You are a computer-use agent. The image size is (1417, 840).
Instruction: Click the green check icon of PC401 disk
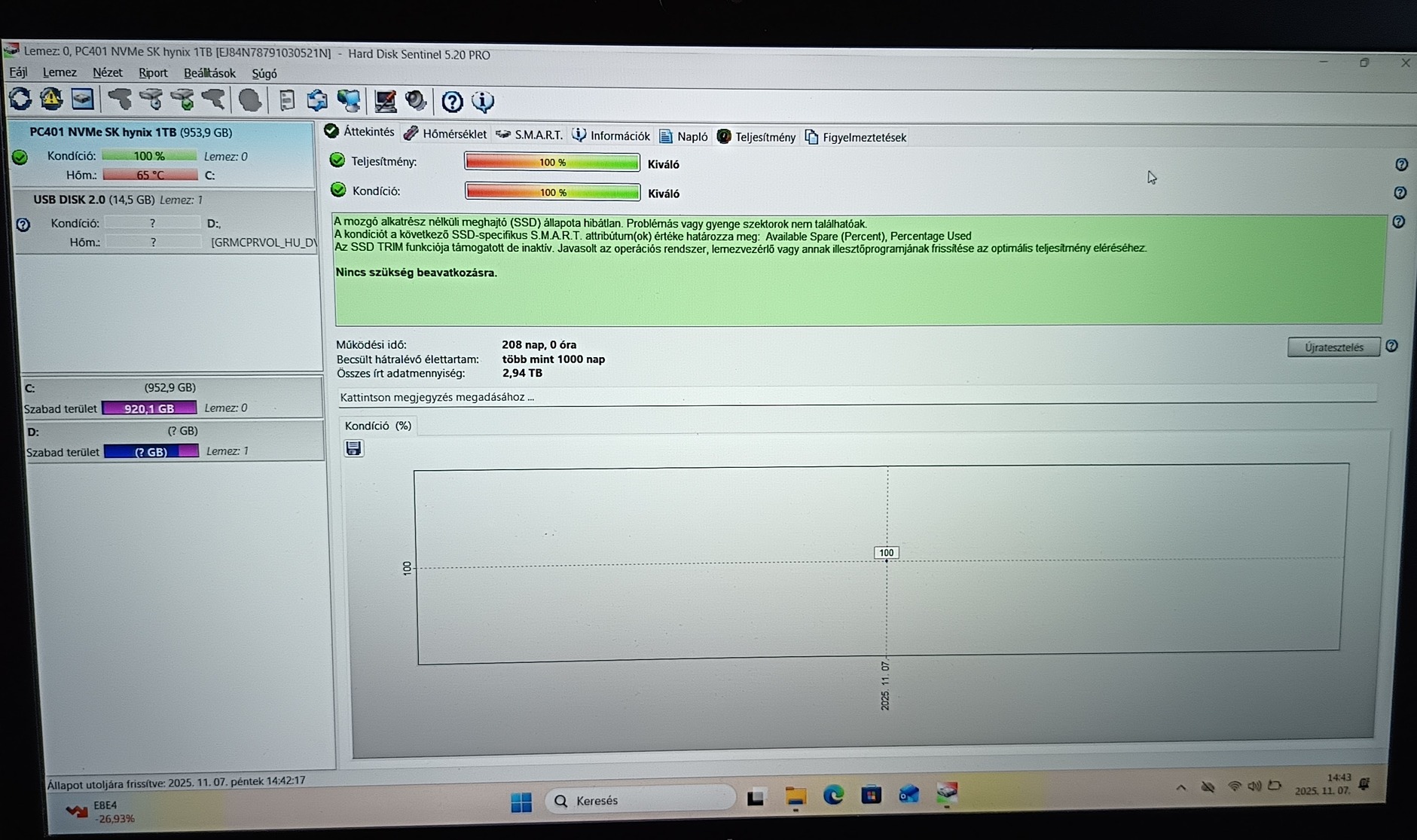[x=20, y=157]
